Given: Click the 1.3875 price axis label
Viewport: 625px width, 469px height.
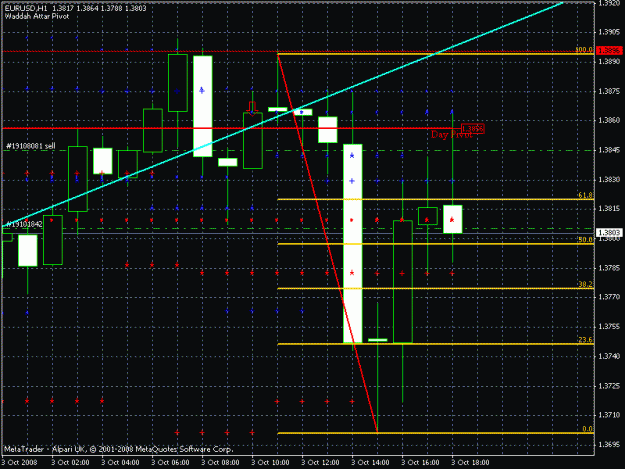Looking at the screenshot, I should pyautogui.click(x=609, y=91).
